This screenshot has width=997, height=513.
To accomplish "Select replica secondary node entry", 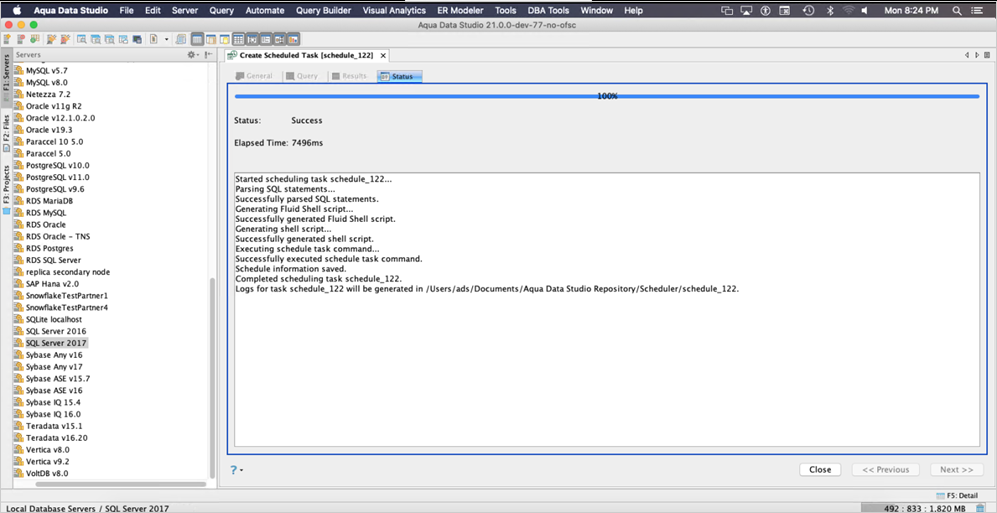I will click(x=67, y=272).
